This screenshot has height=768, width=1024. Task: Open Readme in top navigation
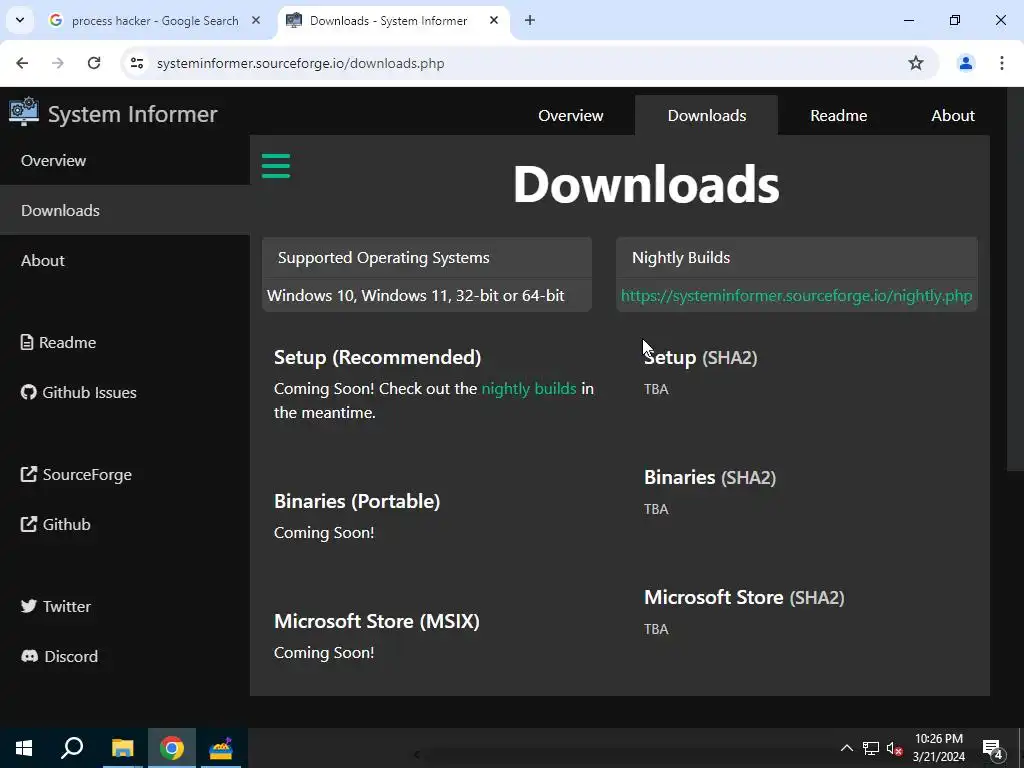839,116
